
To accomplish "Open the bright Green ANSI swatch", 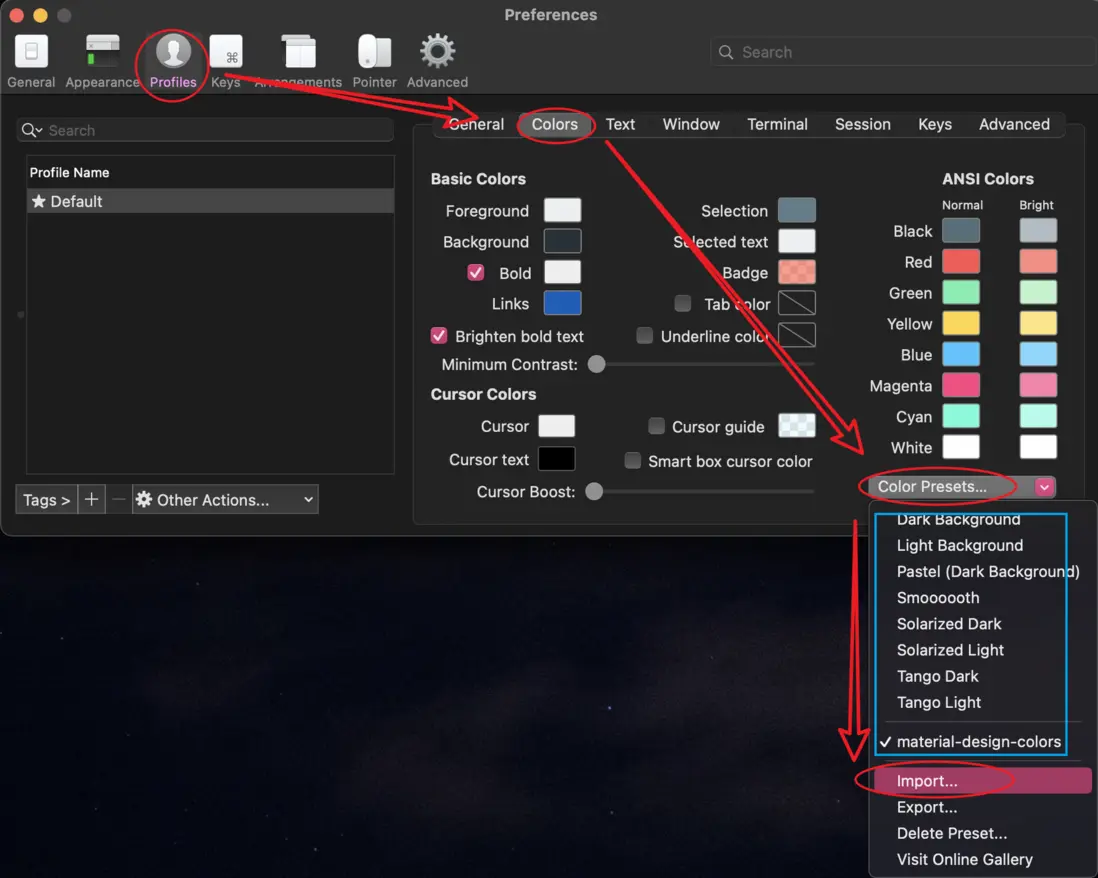I will (1038, 292).
